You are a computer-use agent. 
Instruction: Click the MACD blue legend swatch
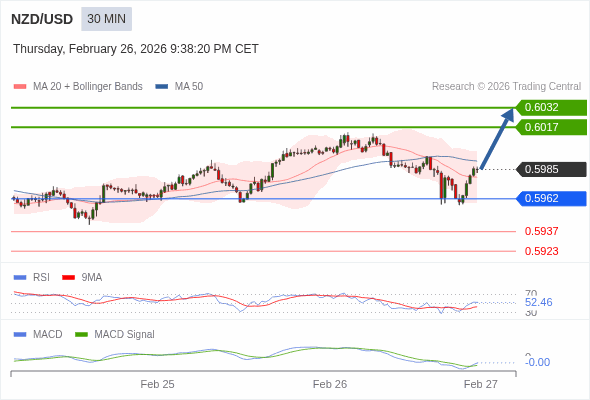coord(20,335)
